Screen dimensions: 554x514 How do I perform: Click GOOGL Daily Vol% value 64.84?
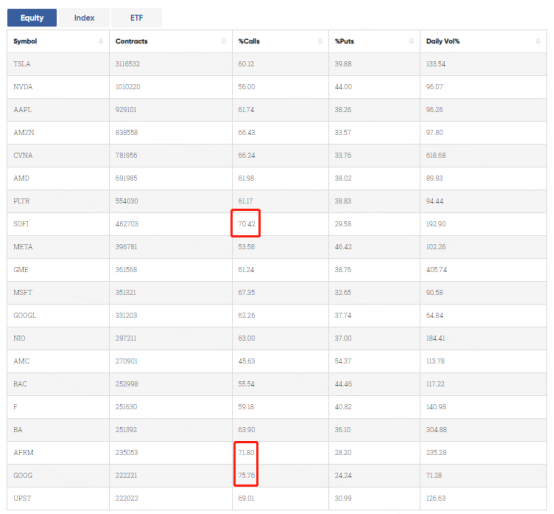point(434,315)
